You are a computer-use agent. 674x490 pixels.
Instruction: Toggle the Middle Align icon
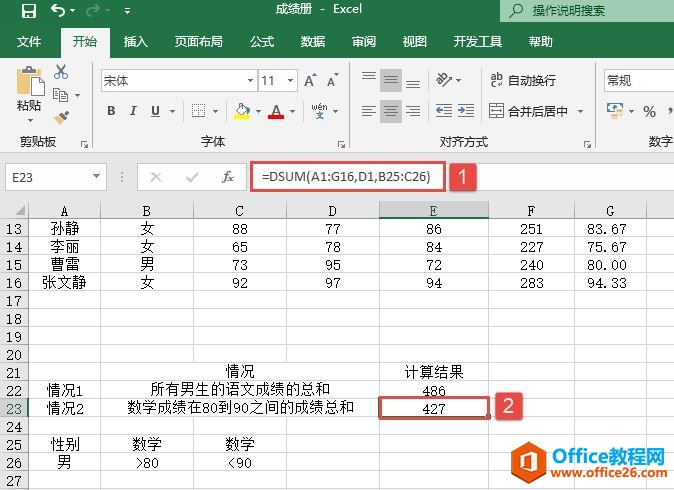click(x=391, y=80)
